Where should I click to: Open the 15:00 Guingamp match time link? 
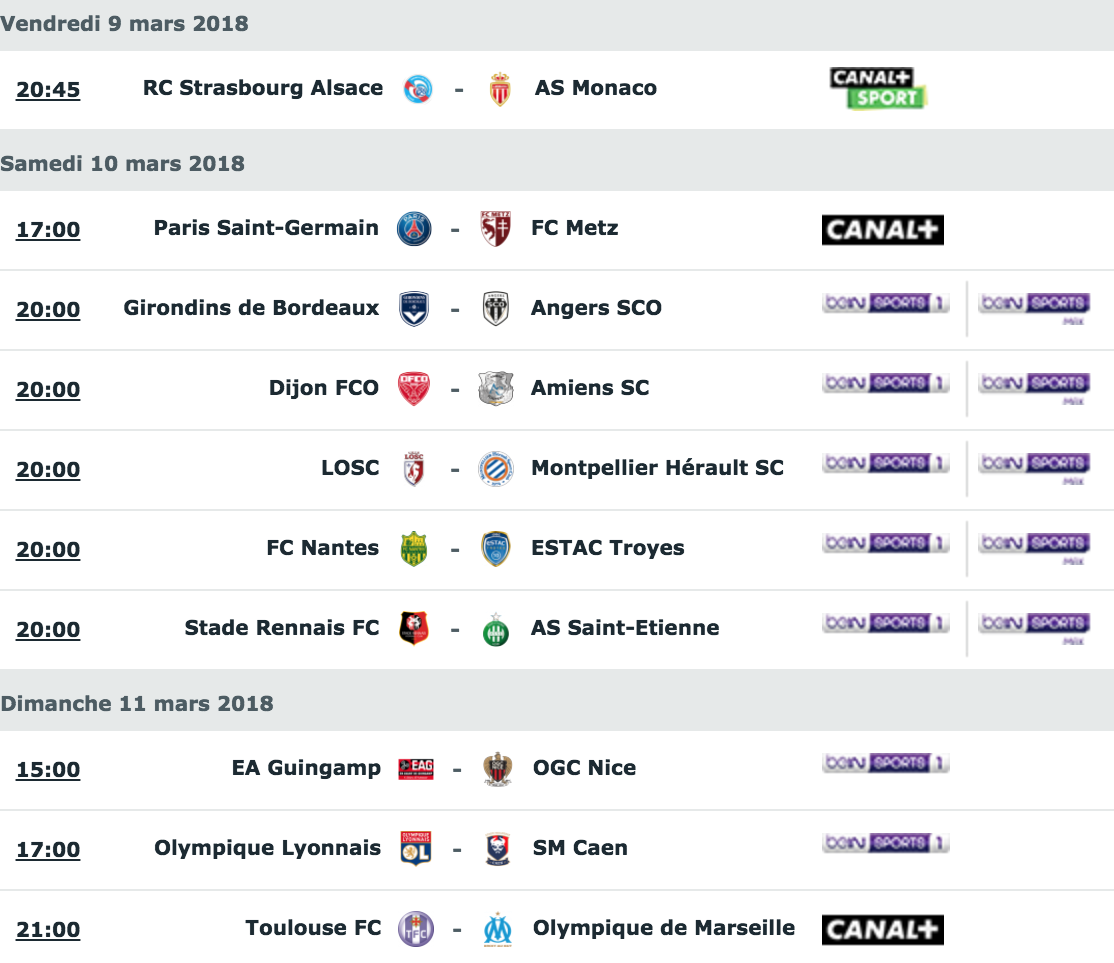tap(48, 770)
